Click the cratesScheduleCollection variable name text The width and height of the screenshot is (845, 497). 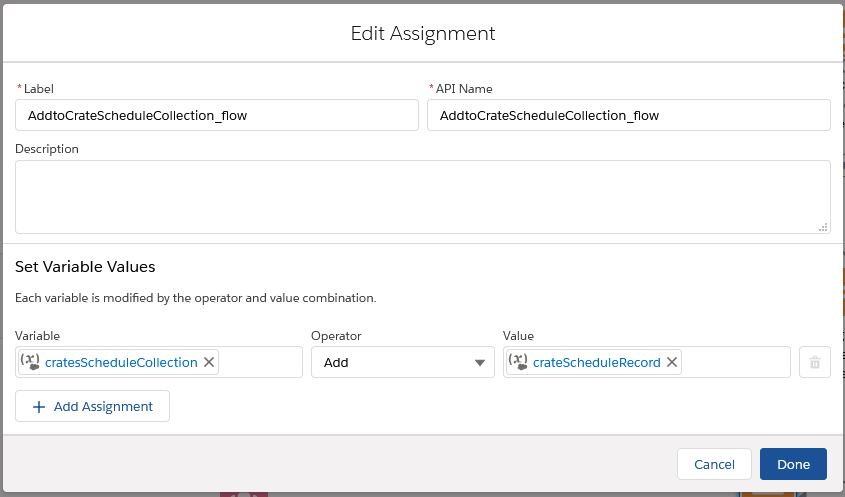(x=121, y=362)
